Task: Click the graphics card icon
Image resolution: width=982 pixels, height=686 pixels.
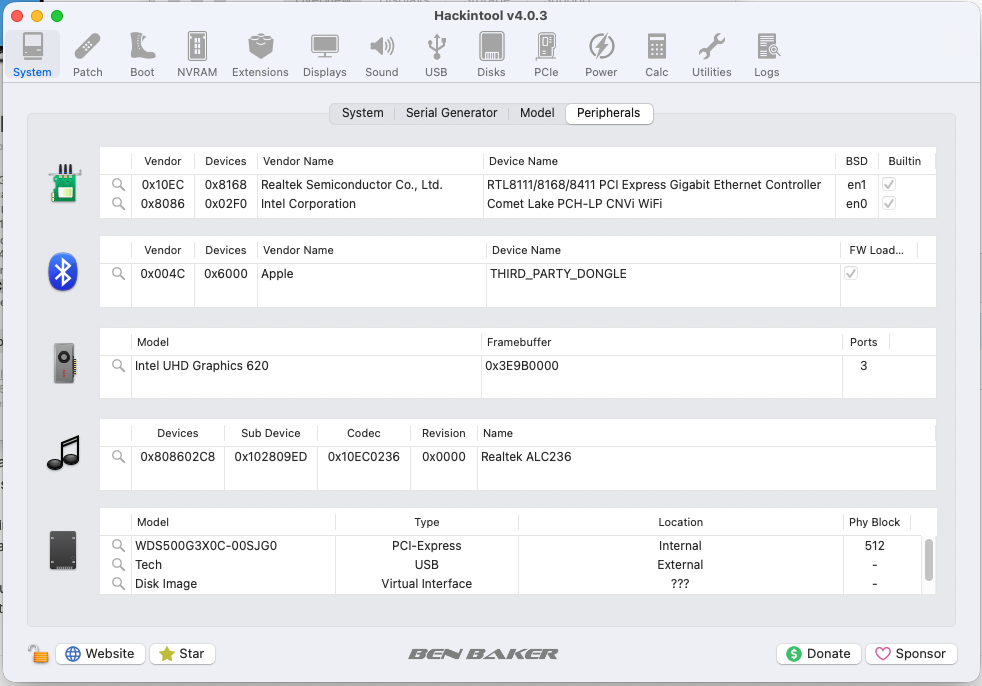Action: coord(65,363)
